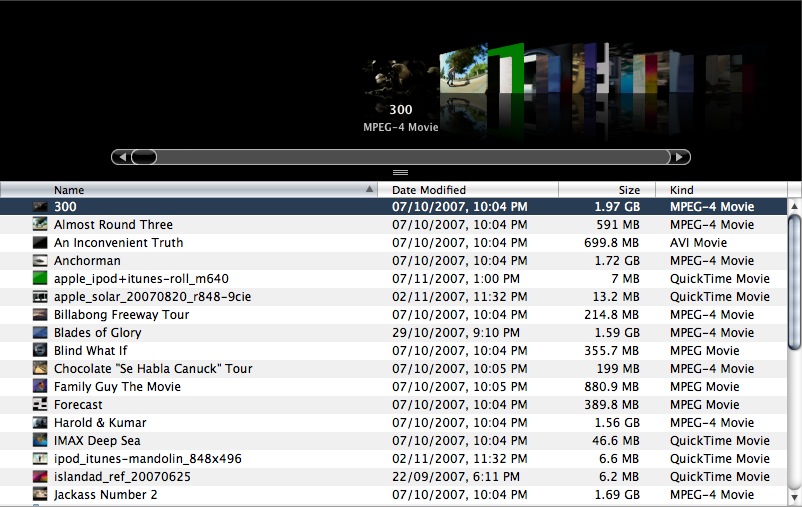This screenshot has width=802, height=507.
Task: Select apple_solar_20070820_r848-9cie file name
Action: coord(152,297)
